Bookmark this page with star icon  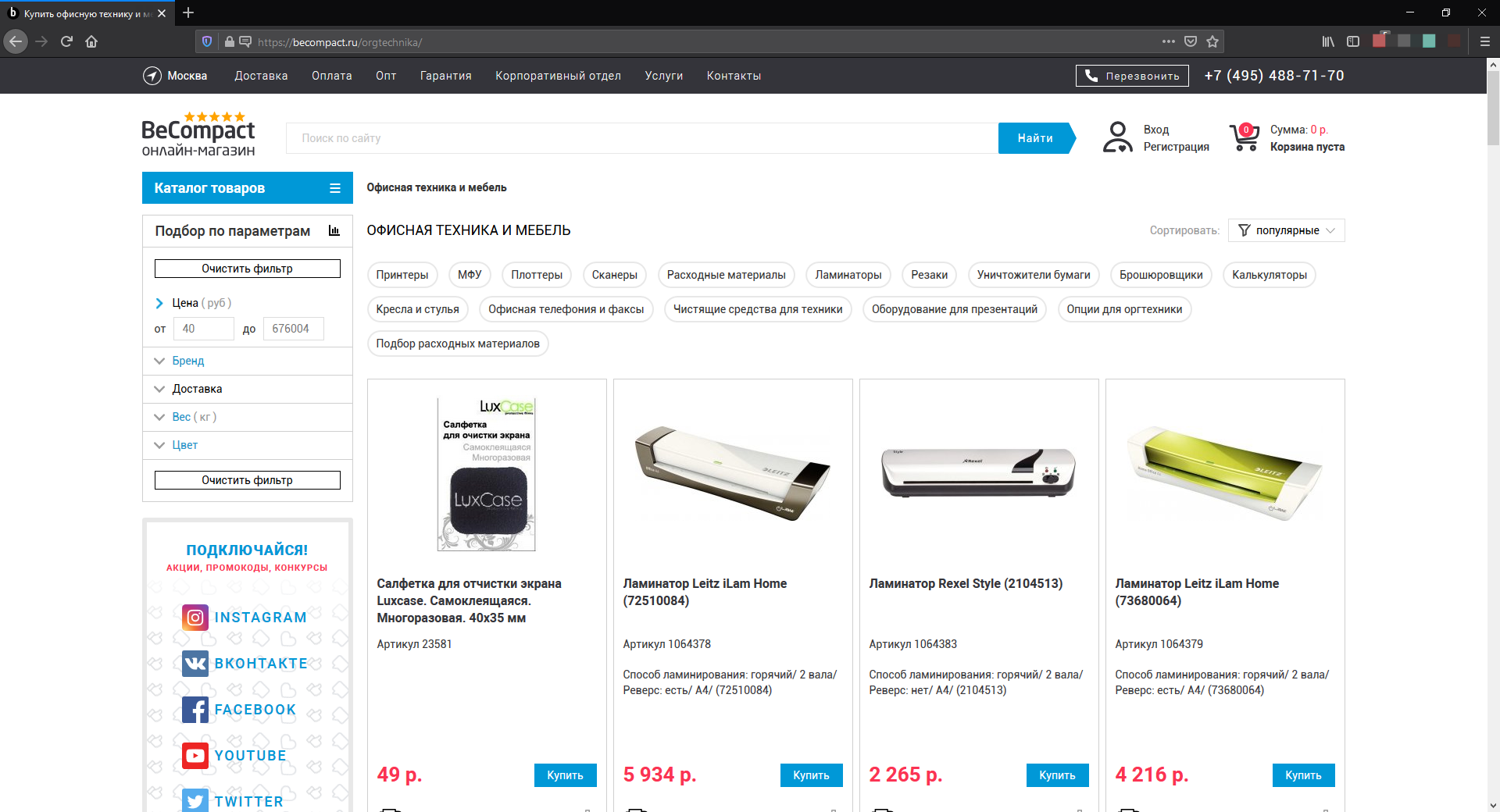[x=1212, y=41]
